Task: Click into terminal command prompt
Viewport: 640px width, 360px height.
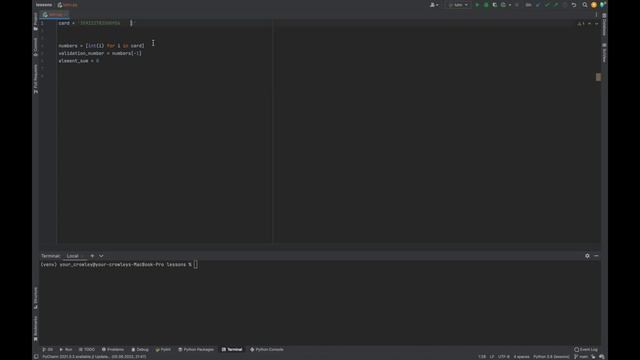Action: coord(196,264)
